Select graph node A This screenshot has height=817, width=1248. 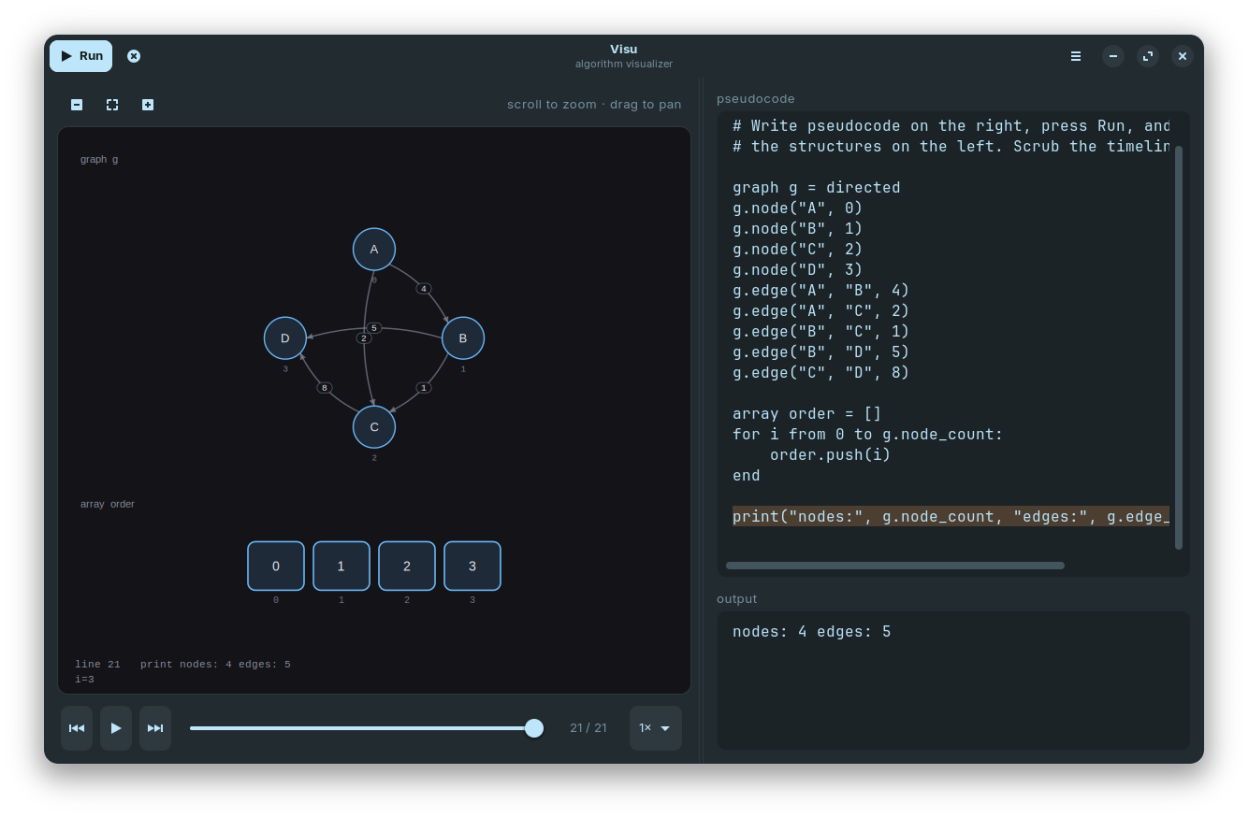(374, 249)
